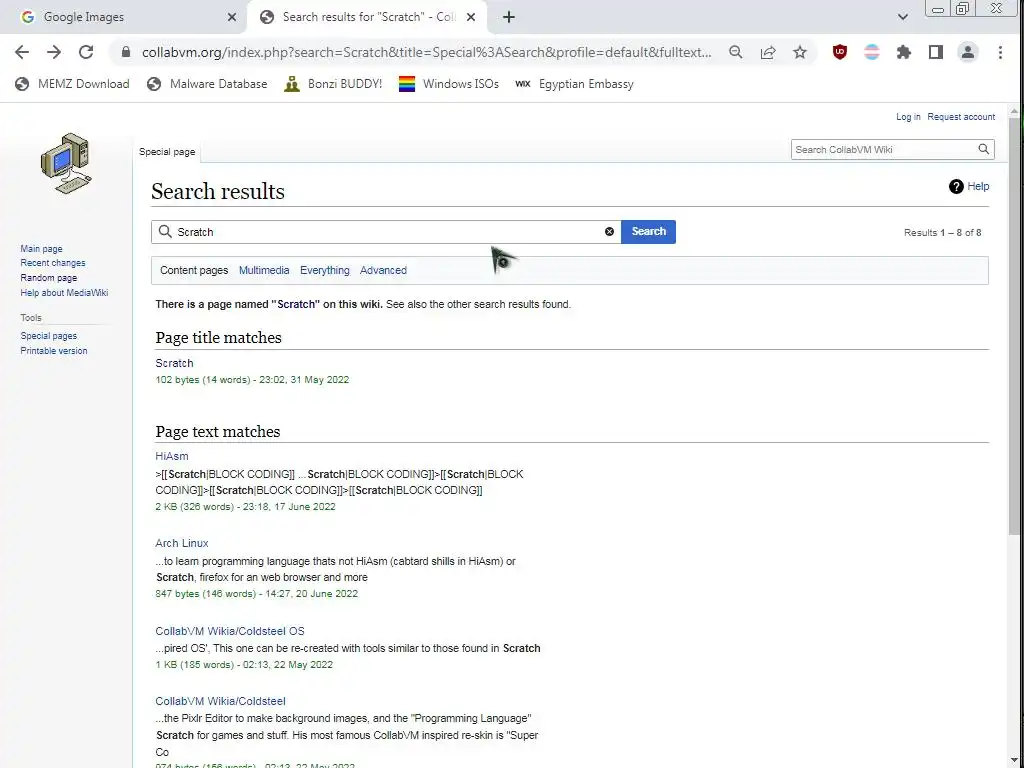Click the padlock site info icon
This screenshot has width=1024, height=768.
pos(126,52)
